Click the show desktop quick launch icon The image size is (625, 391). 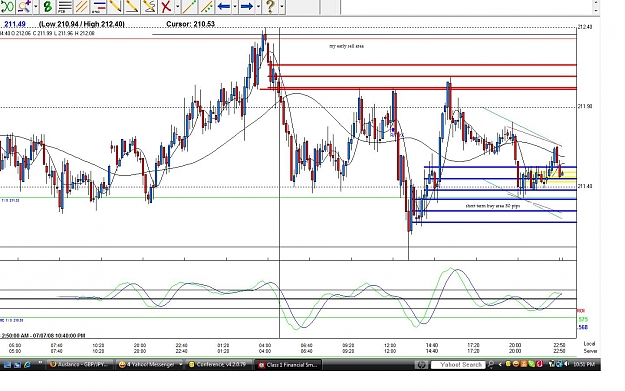coord(7,365)
